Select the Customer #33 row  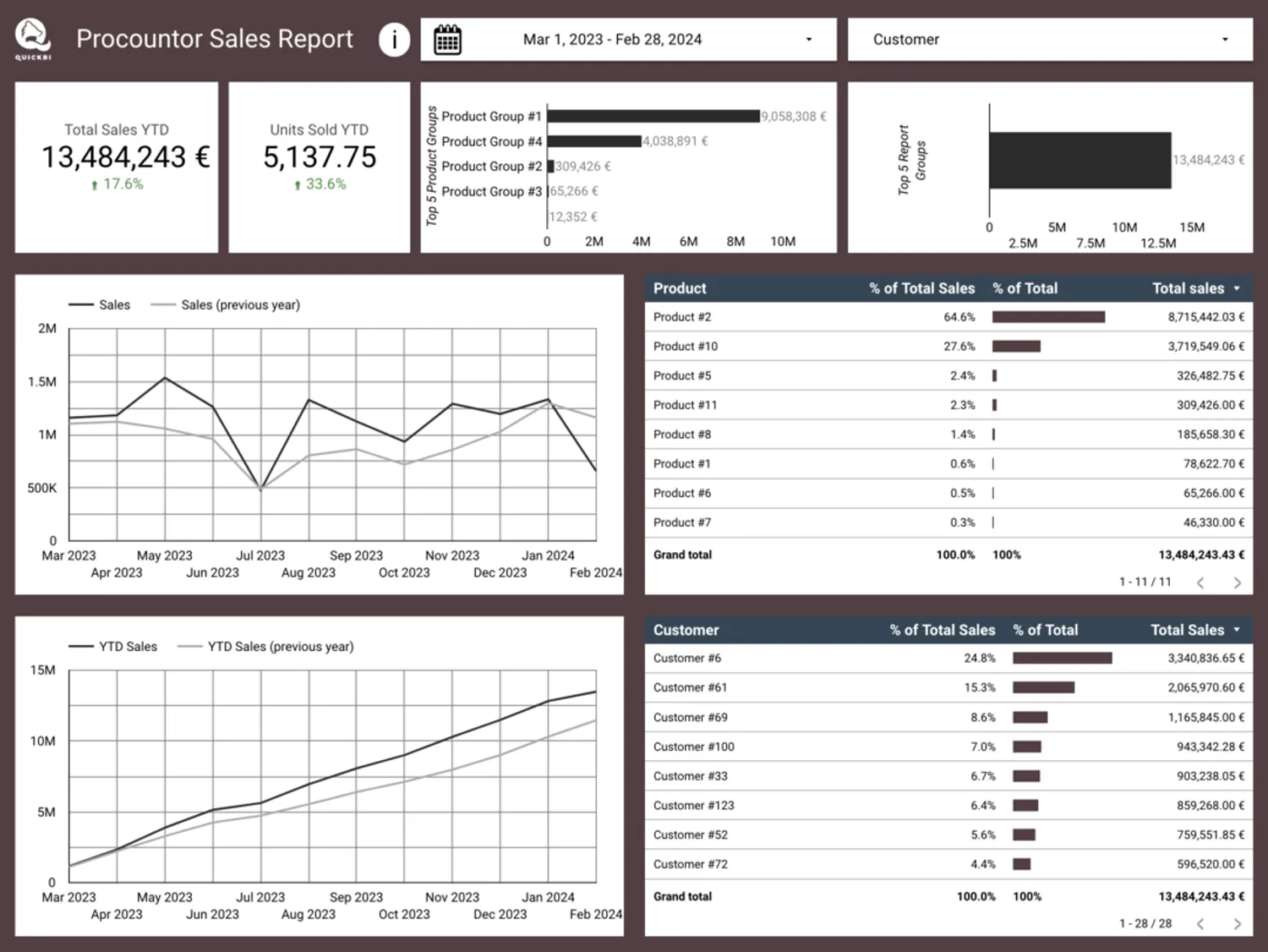tap(948, 776)
